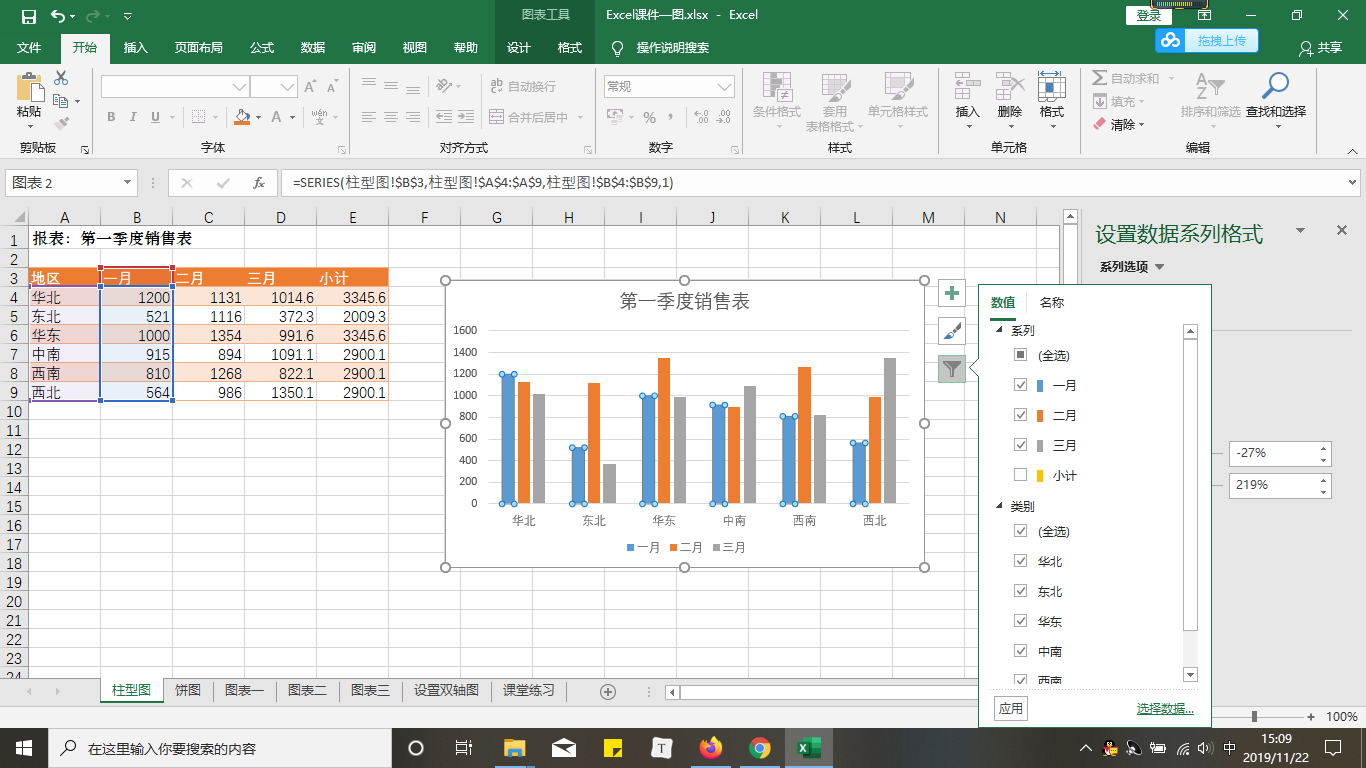Click the 共享 share button
Viewport: 1366px width, 768px height.
pos(1320,48)
